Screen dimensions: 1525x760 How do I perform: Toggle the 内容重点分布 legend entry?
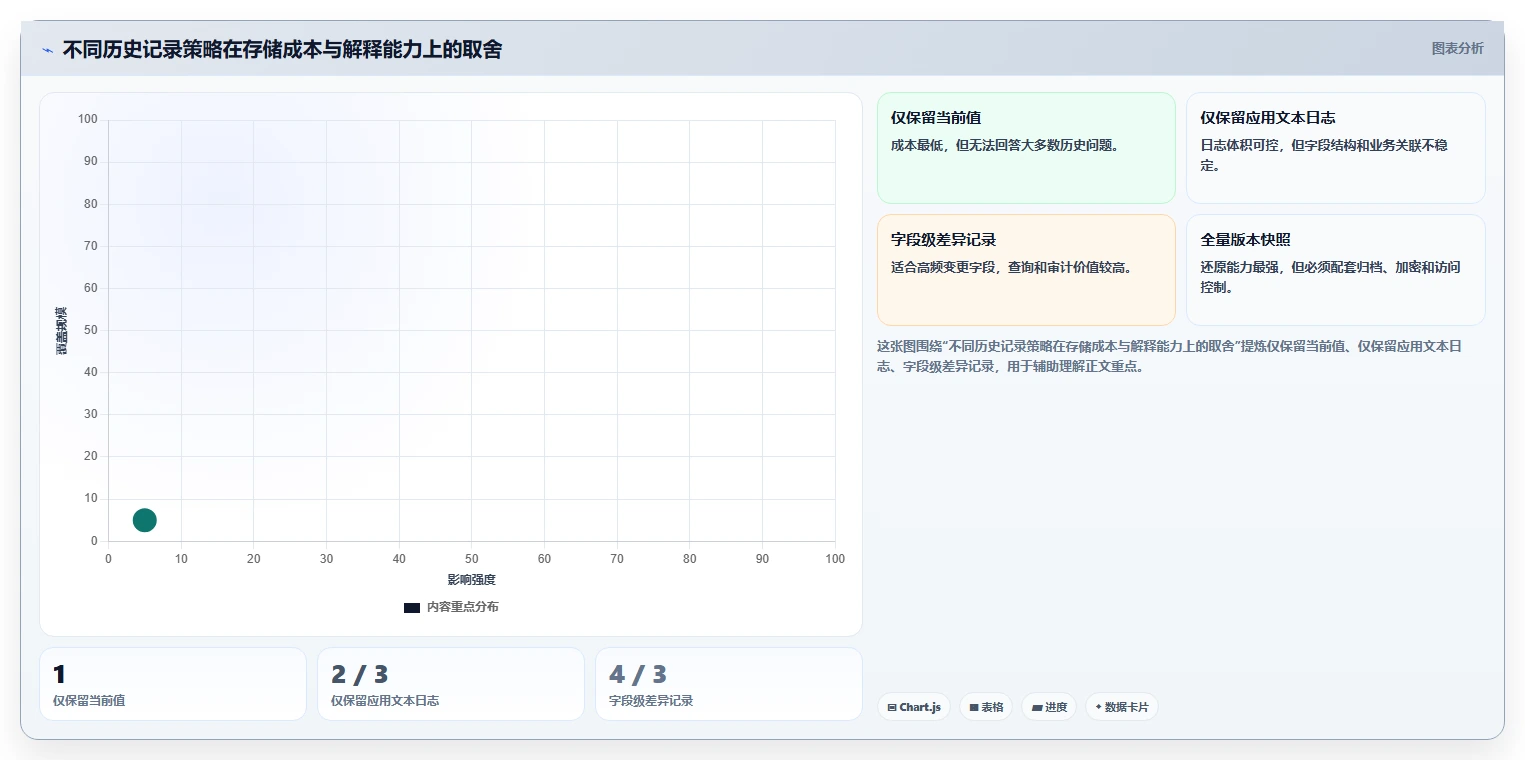[x=451, y=607]
